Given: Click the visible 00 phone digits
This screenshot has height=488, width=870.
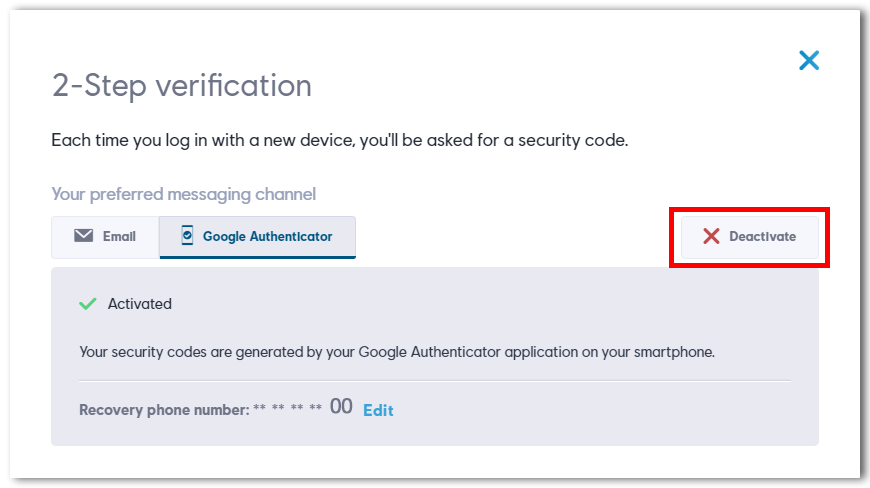Looking at the screenshot, I should pyautogui.click(x=341, y=406).
